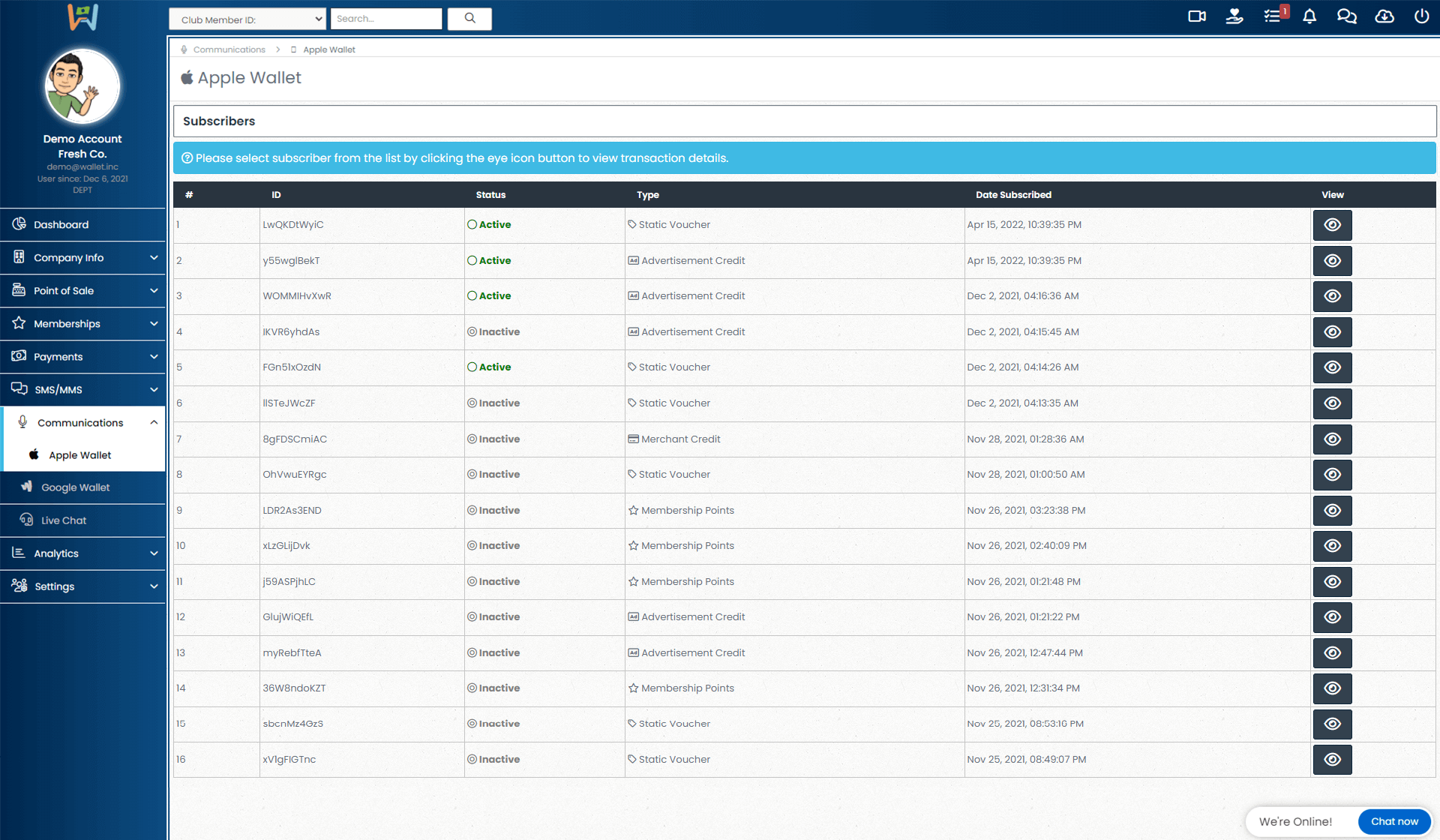
Task: Click eye icon for subscriber 8gFDSCmiAC
Action: 1332,439
